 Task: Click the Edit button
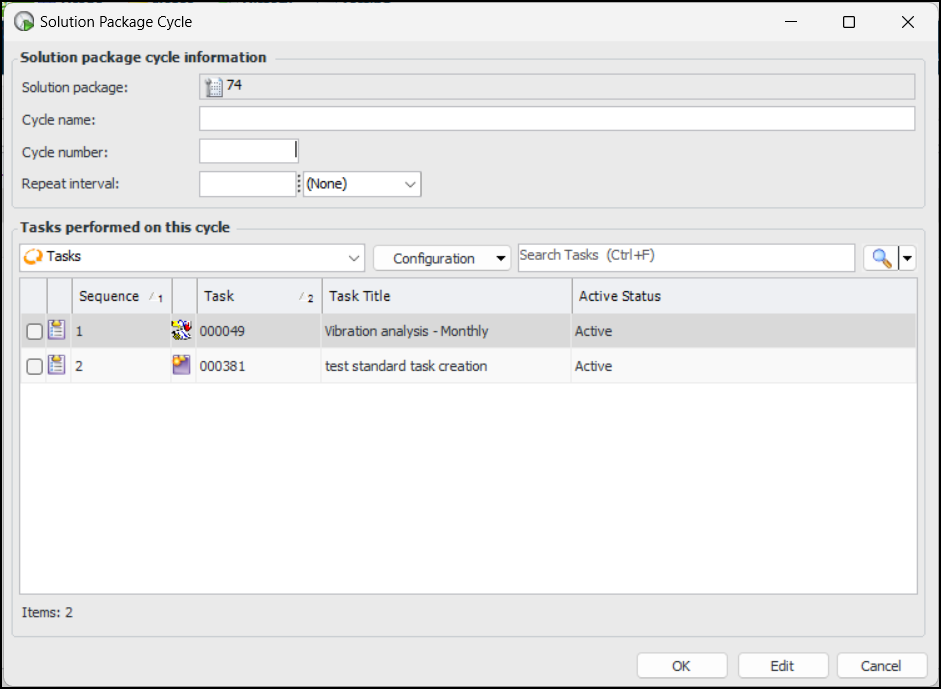point(783,666)
